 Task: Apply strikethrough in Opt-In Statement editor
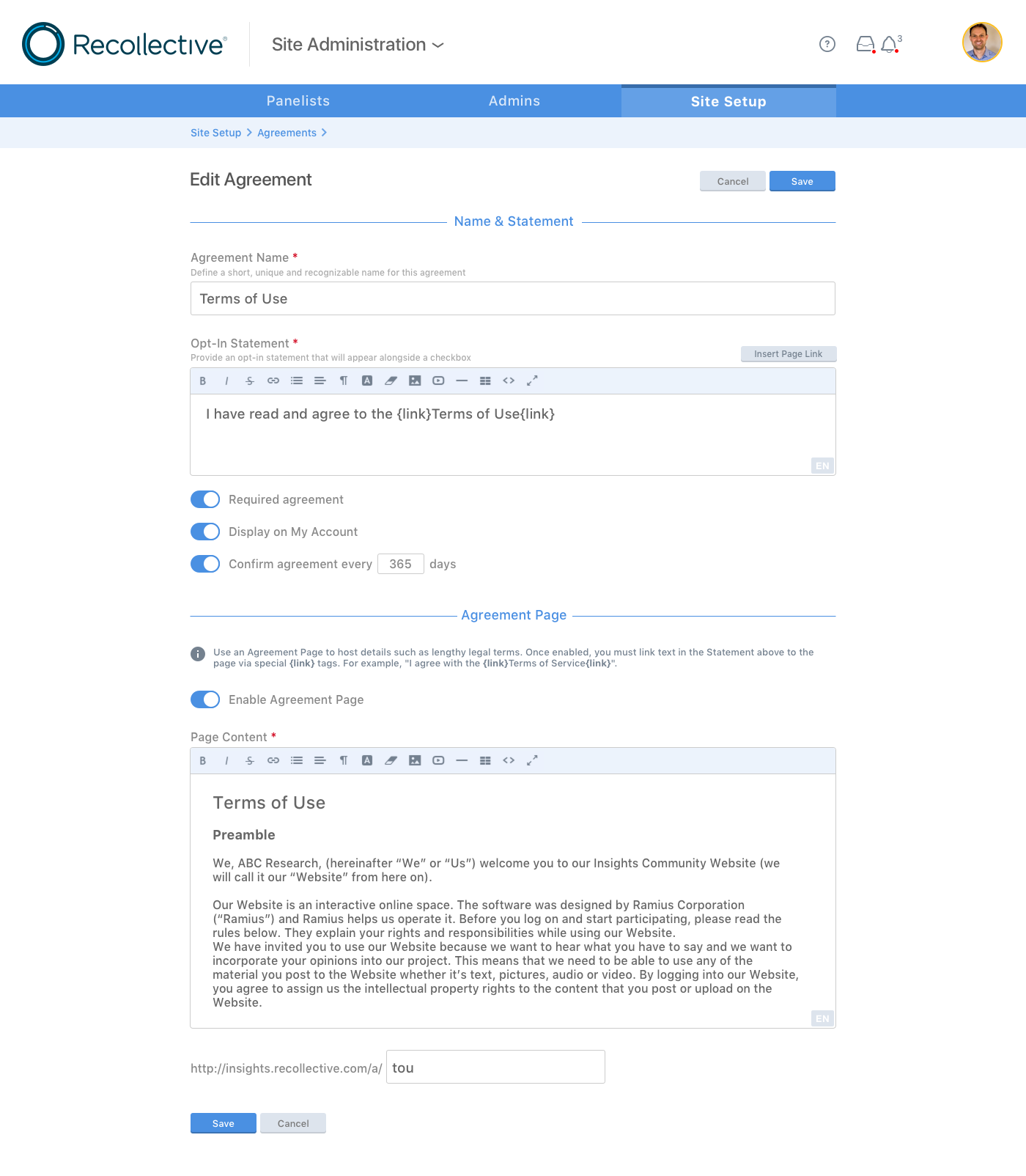[x=250, y=381]
